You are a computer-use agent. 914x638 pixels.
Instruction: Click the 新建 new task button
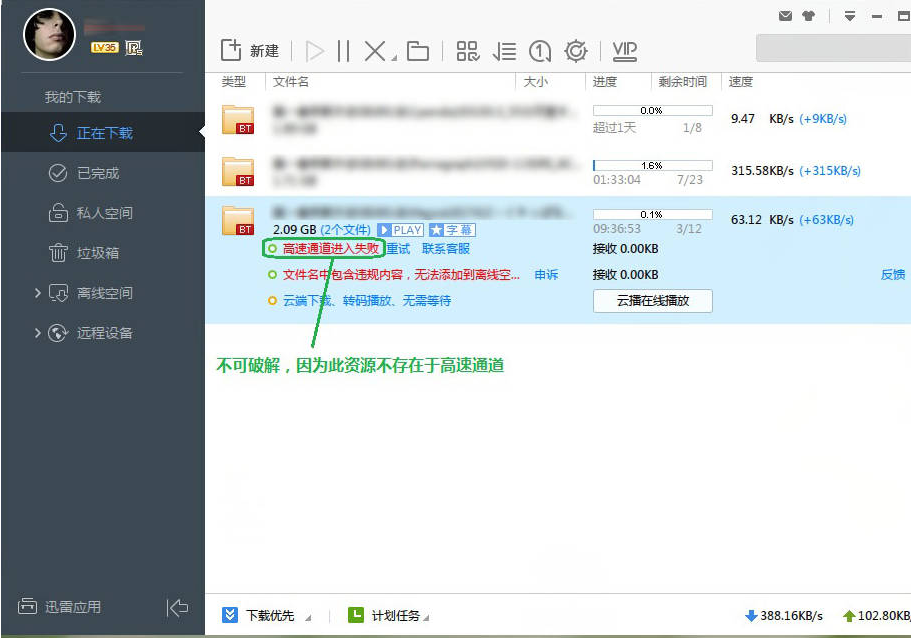click(x=249, y=51)
